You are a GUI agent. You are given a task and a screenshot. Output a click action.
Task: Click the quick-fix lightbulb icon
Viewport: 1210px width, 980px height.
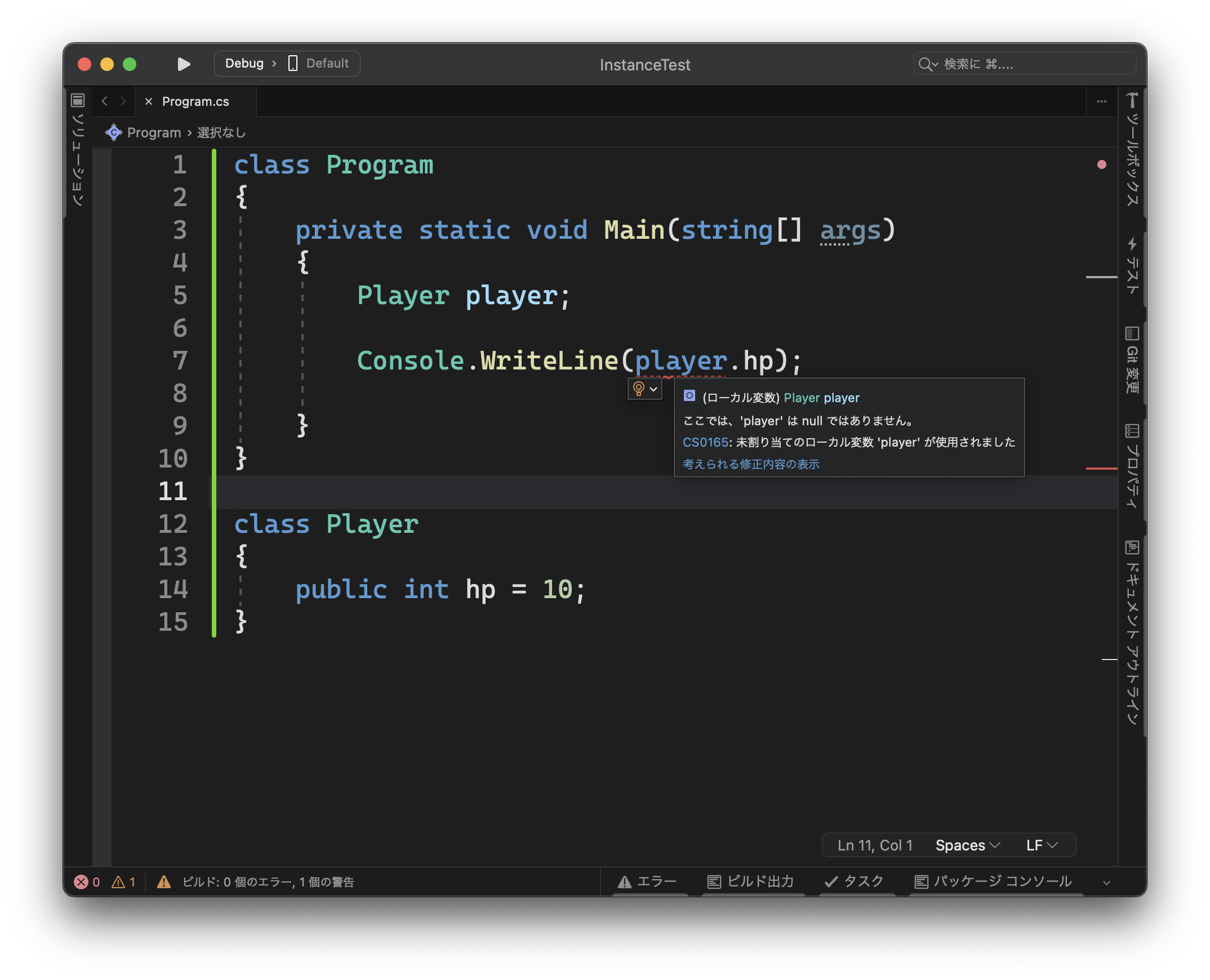pos(640,389)
